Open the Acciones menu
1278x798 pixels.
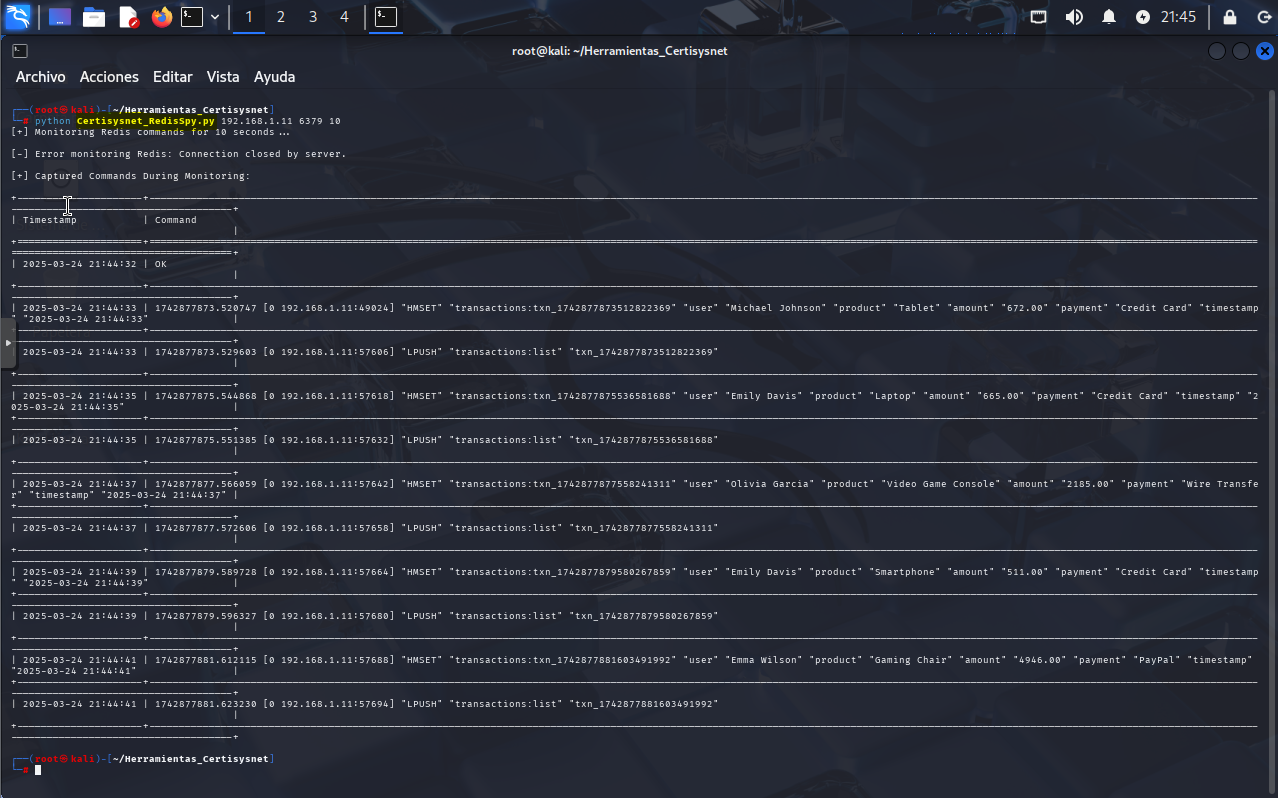(x=109, y=77)
